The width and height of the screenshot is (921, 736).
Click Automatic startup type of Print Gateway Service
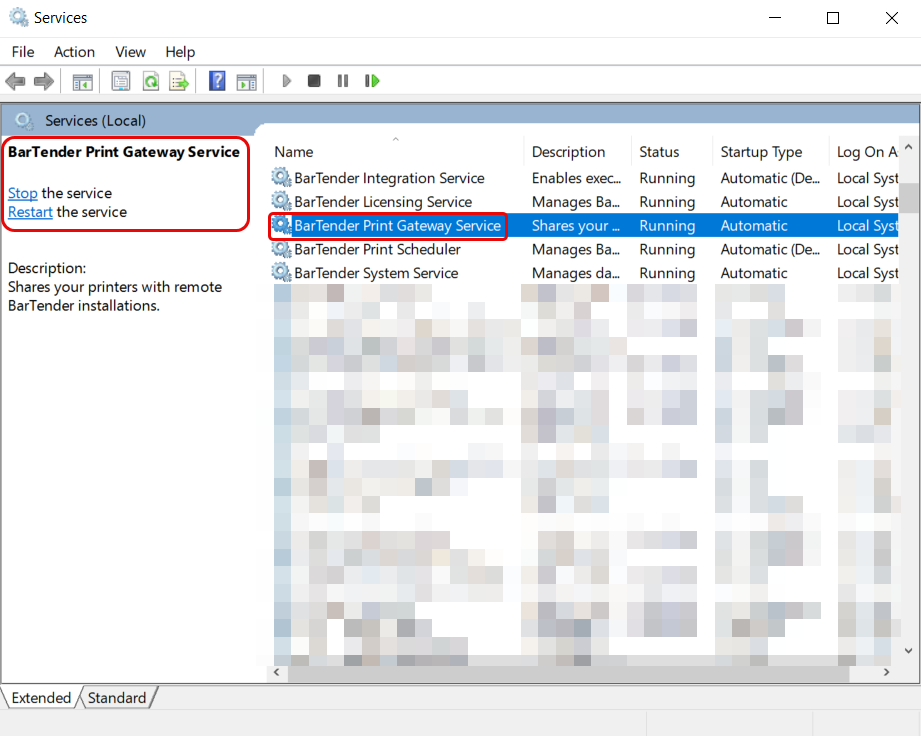click(754, 226)
